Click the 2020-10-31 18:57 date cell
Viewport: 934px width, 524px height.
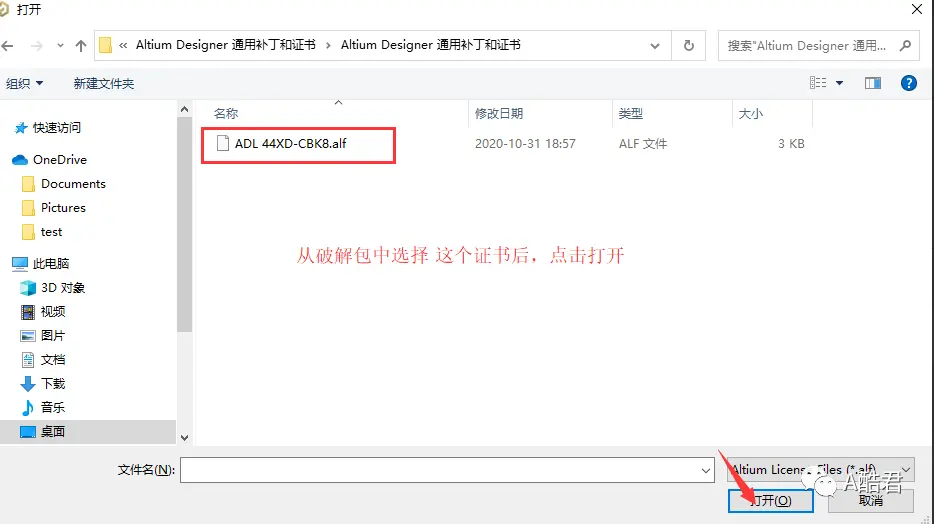click(x=525, y=144)
